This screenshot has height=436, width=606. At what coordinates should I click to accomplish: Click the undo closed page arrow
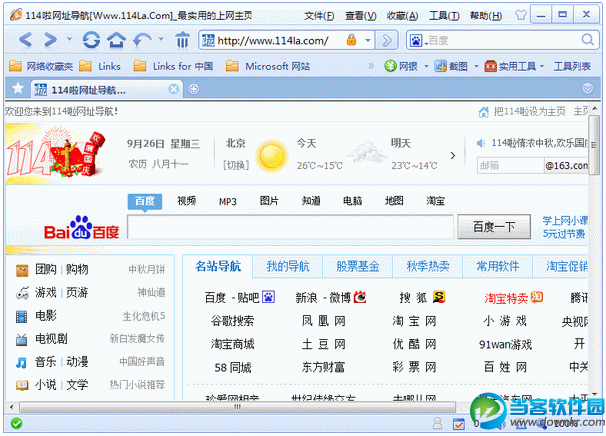pyautogui.click(x=142, y=40)
